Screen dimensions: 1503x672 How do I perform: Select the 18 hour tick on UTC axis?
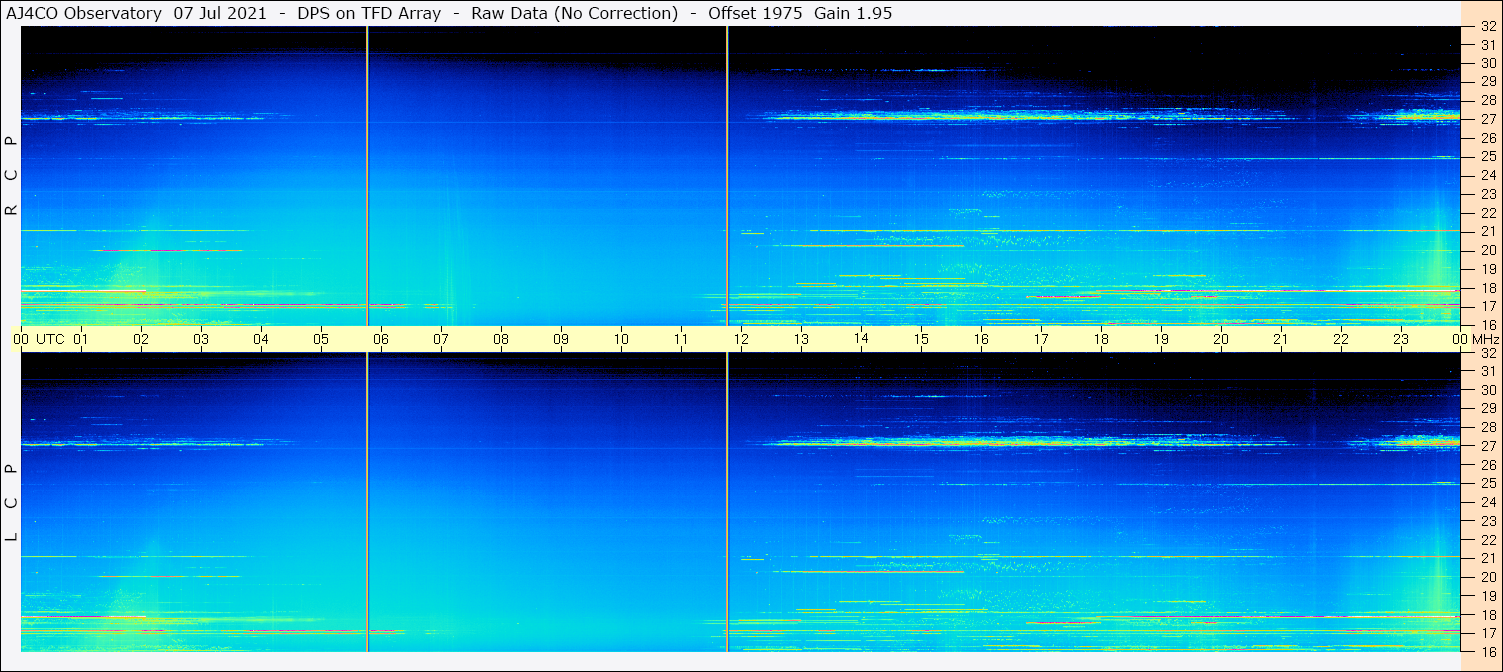[1100, 339]
